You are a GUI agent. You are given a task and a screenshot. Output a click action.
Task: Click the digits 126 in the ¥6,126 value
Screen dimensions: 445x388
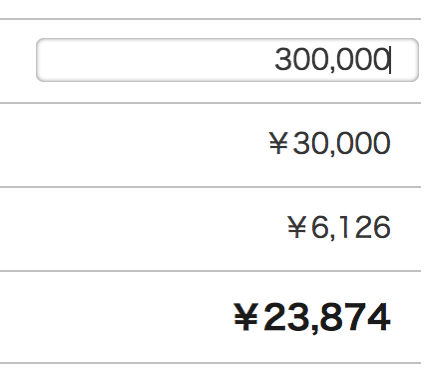364,227
